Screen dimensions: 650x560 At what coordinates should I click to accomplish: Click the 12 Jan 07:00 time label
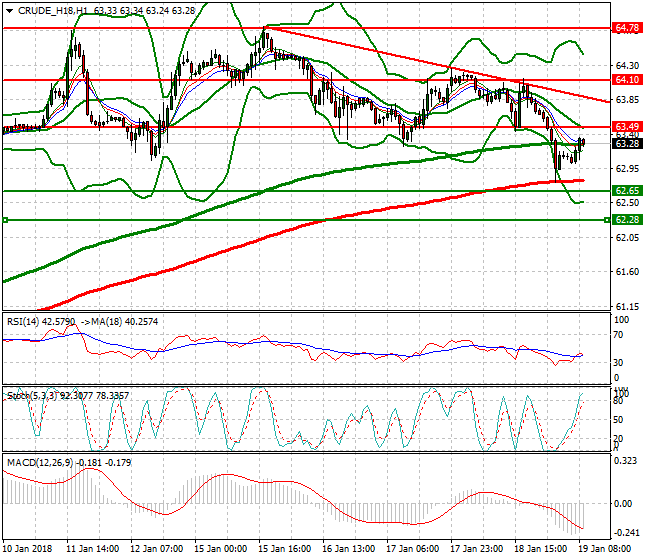click(x=157, y=549)
